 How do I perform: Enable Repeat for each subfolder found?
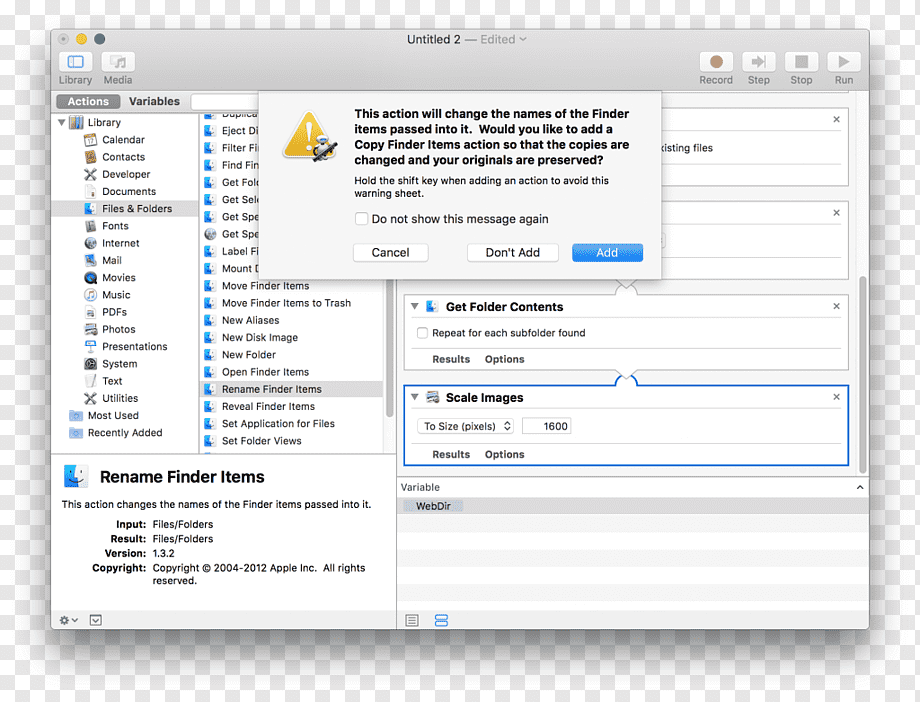point(422,333)
